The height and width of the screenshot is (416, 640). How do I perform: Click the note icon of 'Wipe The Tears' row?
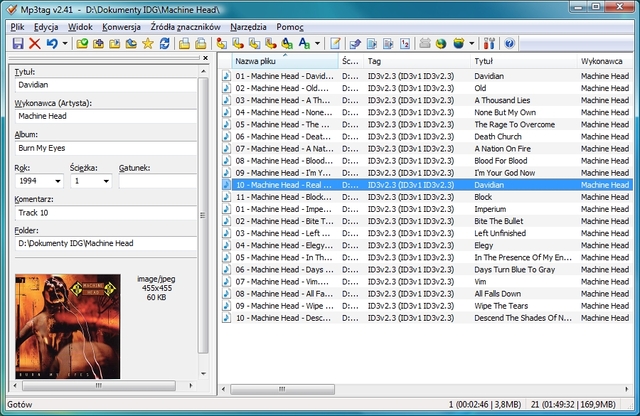point(226,306)
